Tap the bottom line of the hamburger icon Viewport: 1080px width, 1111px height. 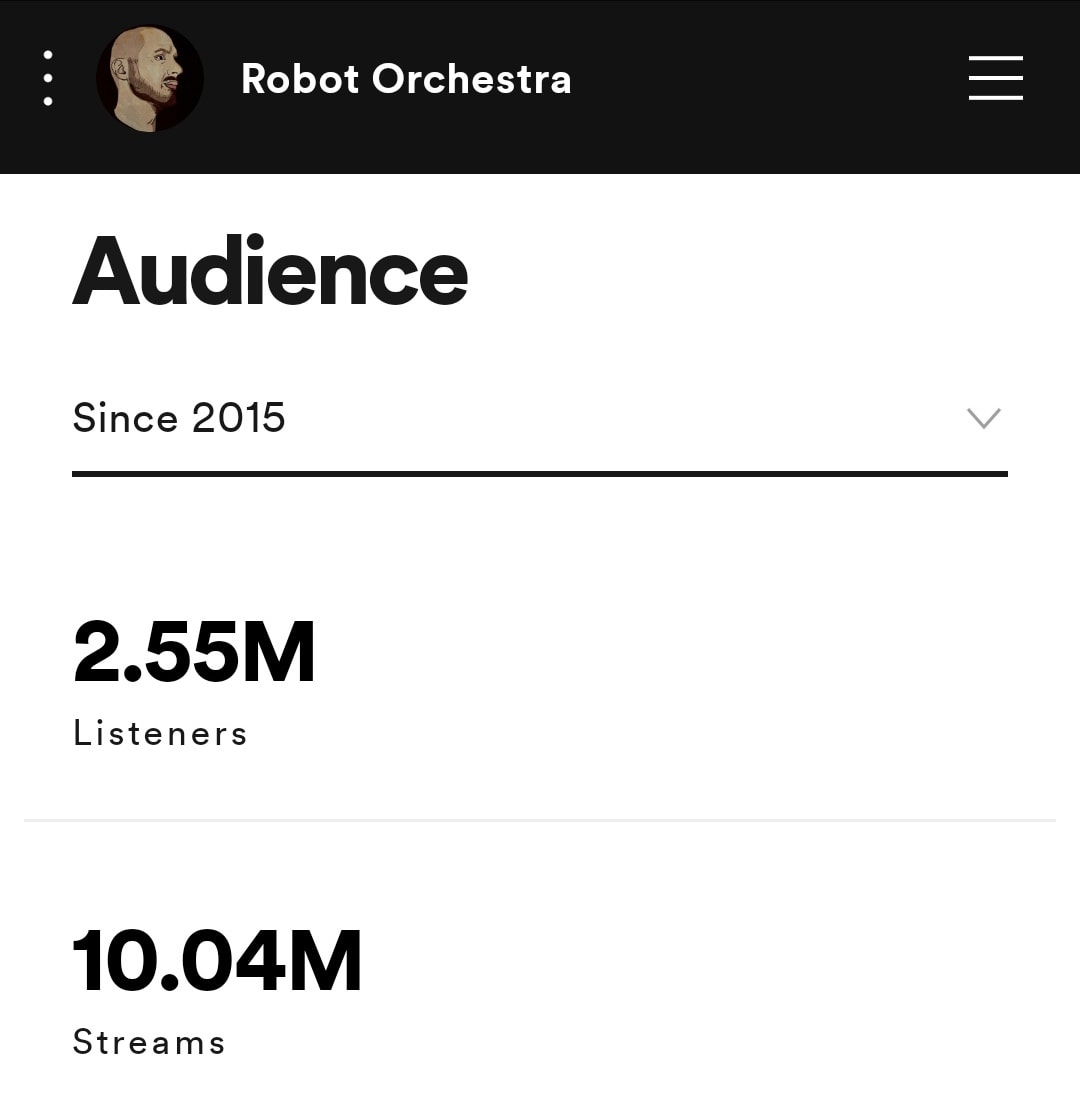click(x=996, y=98)
